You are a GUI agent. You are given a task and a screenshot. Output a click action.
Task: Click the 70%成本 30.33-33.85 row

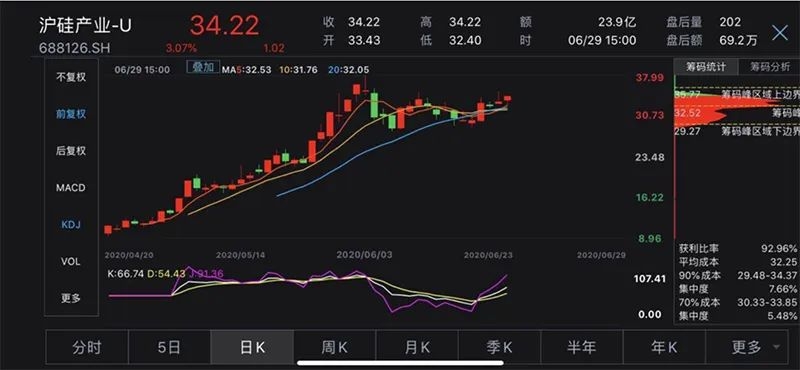coord(738,303)
